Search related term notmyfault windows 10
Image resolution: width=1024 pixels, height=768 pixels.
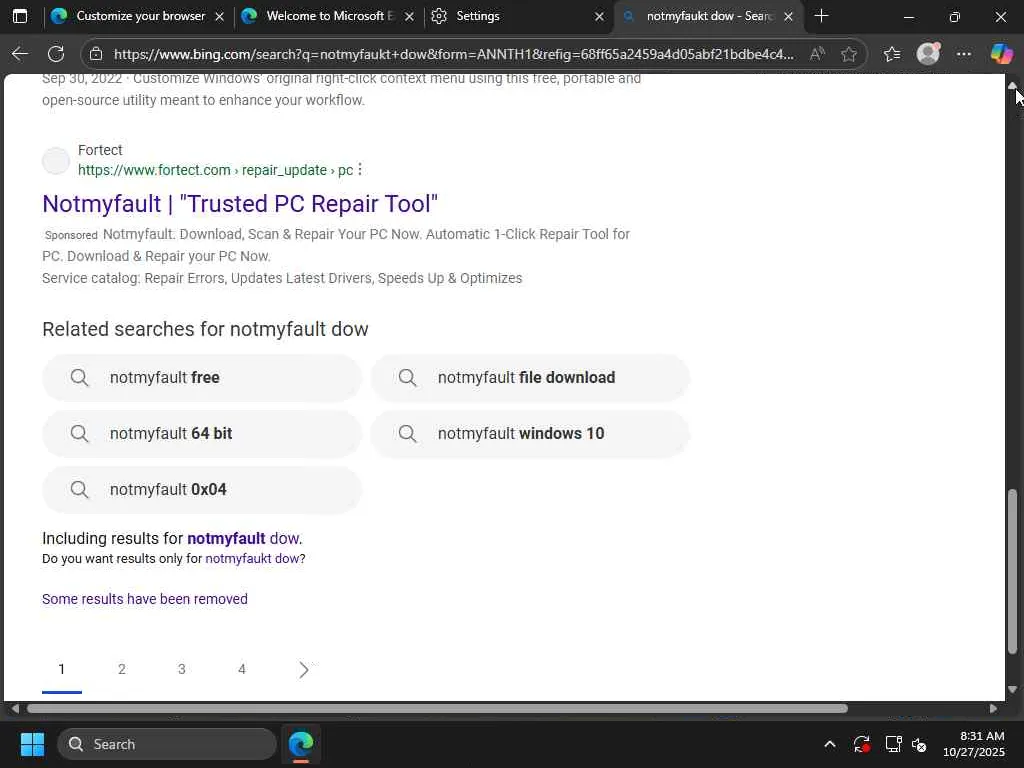(530, 434)
